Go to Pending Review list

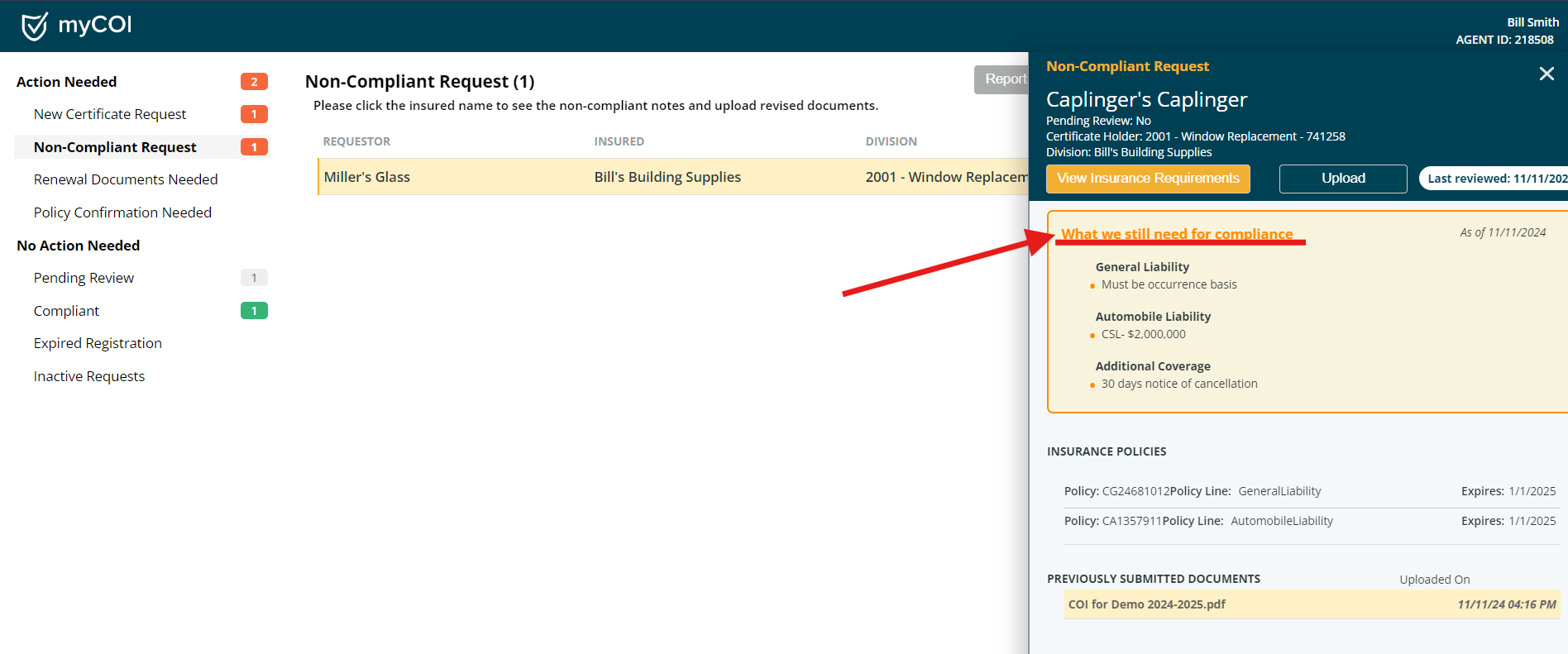84,278
